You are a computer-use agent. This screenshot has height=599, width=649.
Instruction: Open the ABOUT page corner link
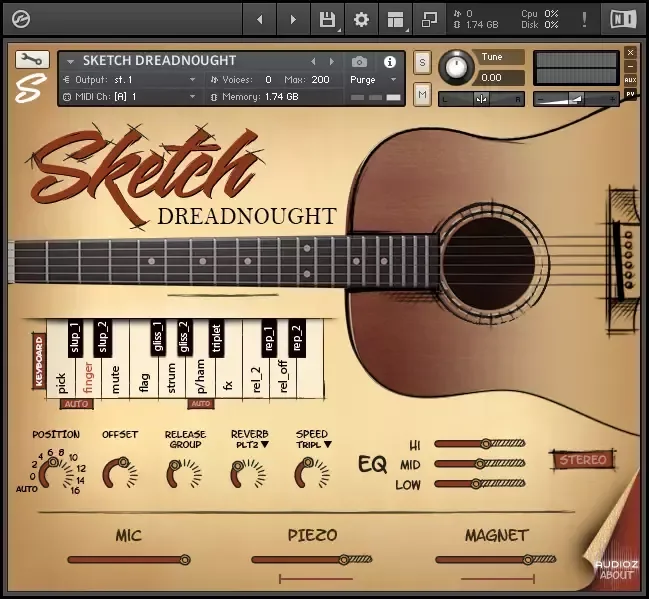coord(616,575)
